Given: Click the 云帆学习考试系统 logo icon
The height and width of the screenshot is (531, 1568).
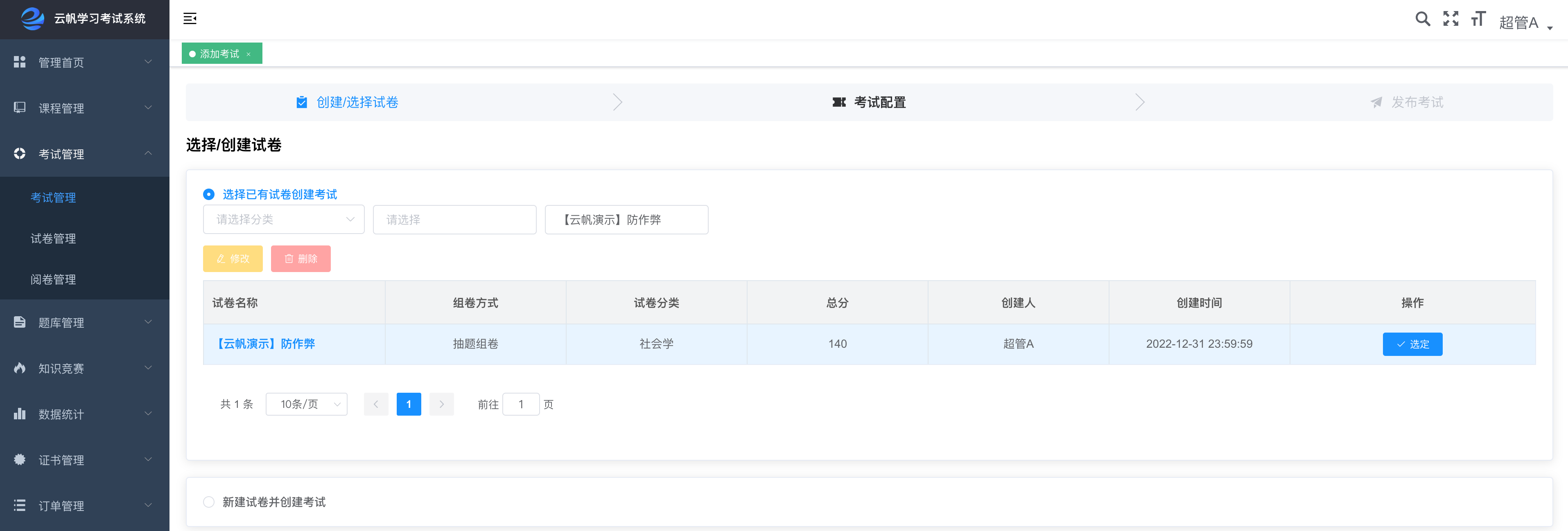Looking at the screenshot, I should point(33,18).
